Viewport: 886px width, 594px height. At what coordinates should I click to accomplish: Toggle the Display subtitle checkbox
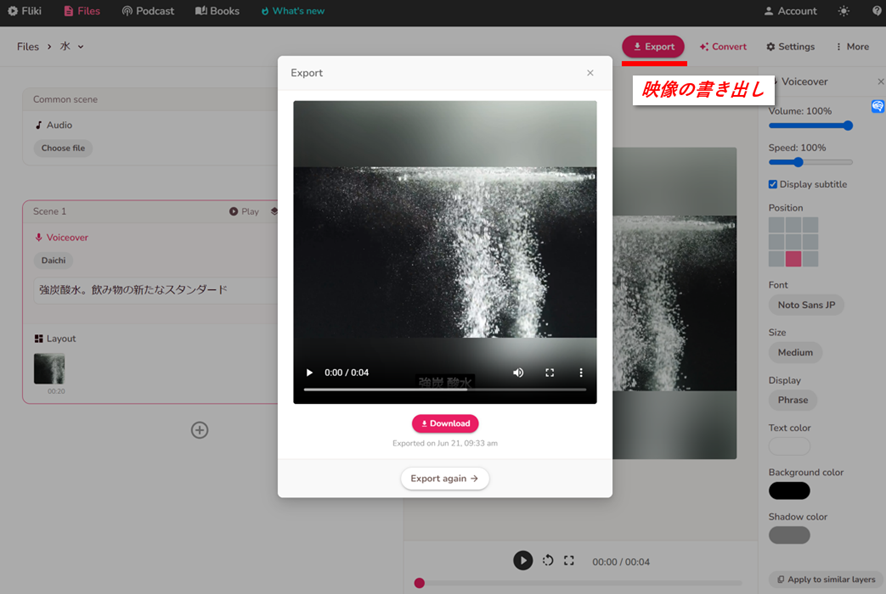(773, 184)
